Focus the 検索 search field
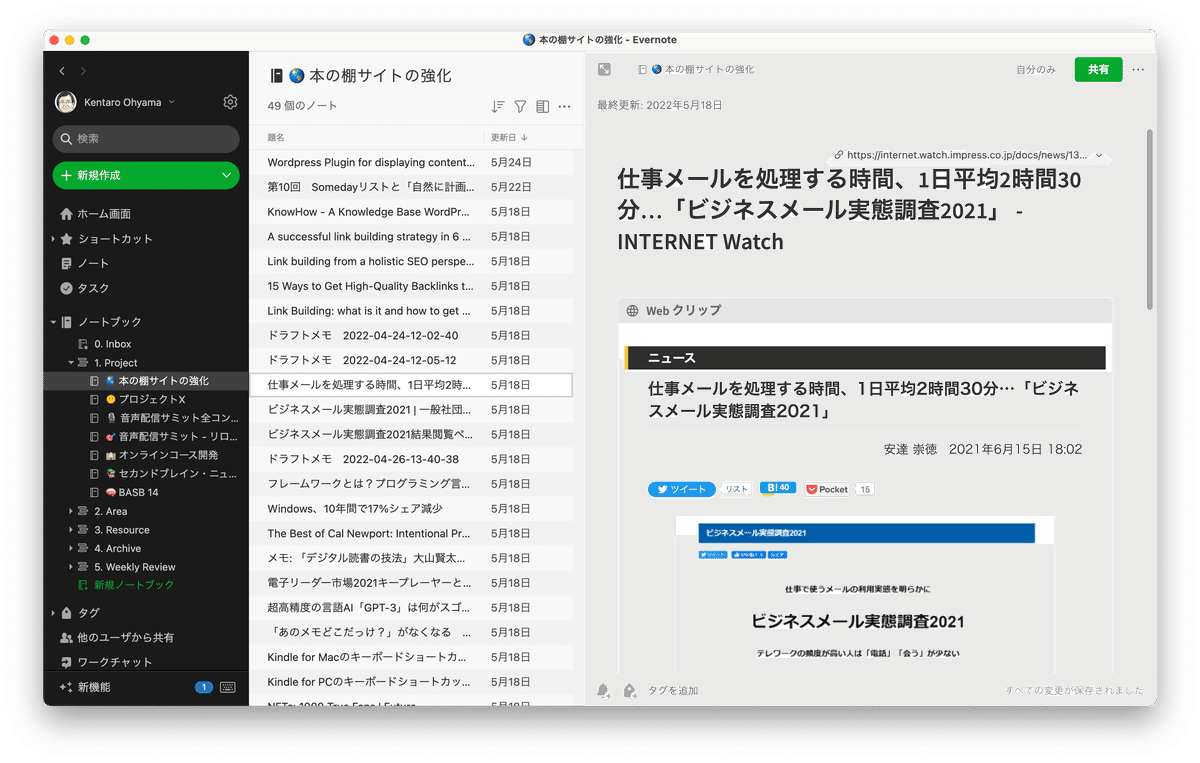The image size is (1200, 763). click(146, 139)
